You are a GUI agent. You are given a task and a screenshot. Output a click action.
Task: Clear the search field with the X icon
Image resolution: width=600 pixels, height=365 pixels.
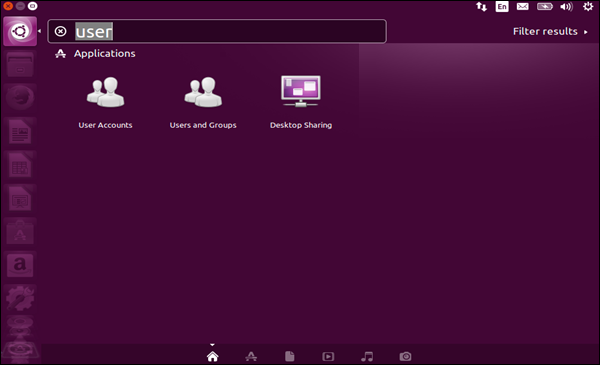[x=60, y=31]
